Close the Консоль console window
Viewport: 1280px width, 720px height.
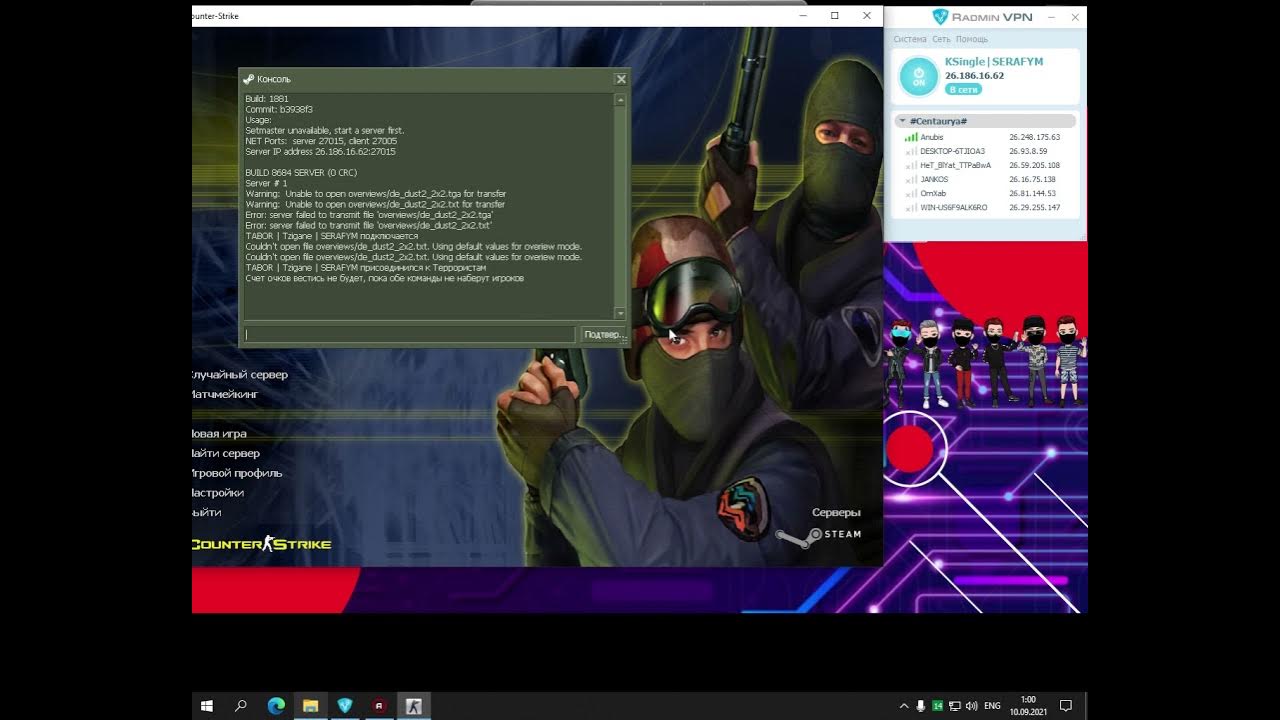[621, 79]
